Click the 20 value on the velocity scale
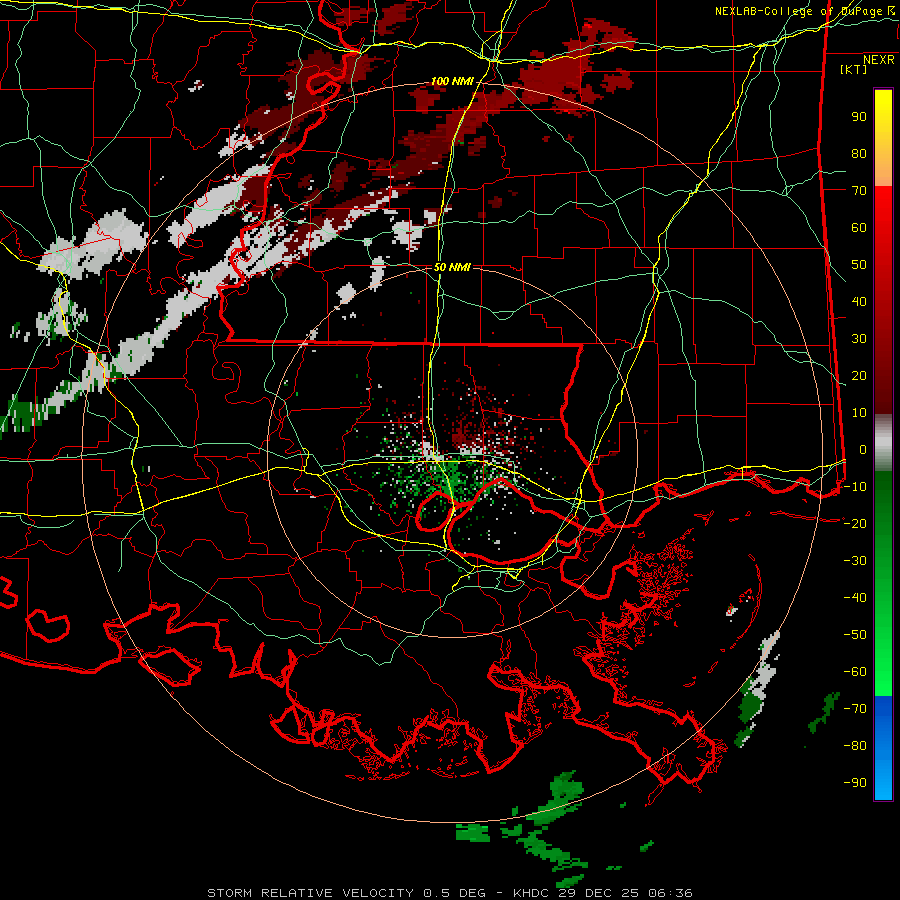900x900 pixels. [x=859, y=375]
